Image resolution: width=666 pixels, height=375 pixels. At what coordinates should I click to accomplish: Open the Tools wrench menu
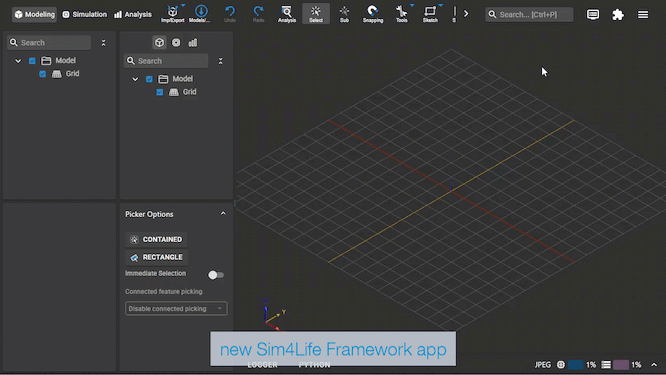(401, 14)
